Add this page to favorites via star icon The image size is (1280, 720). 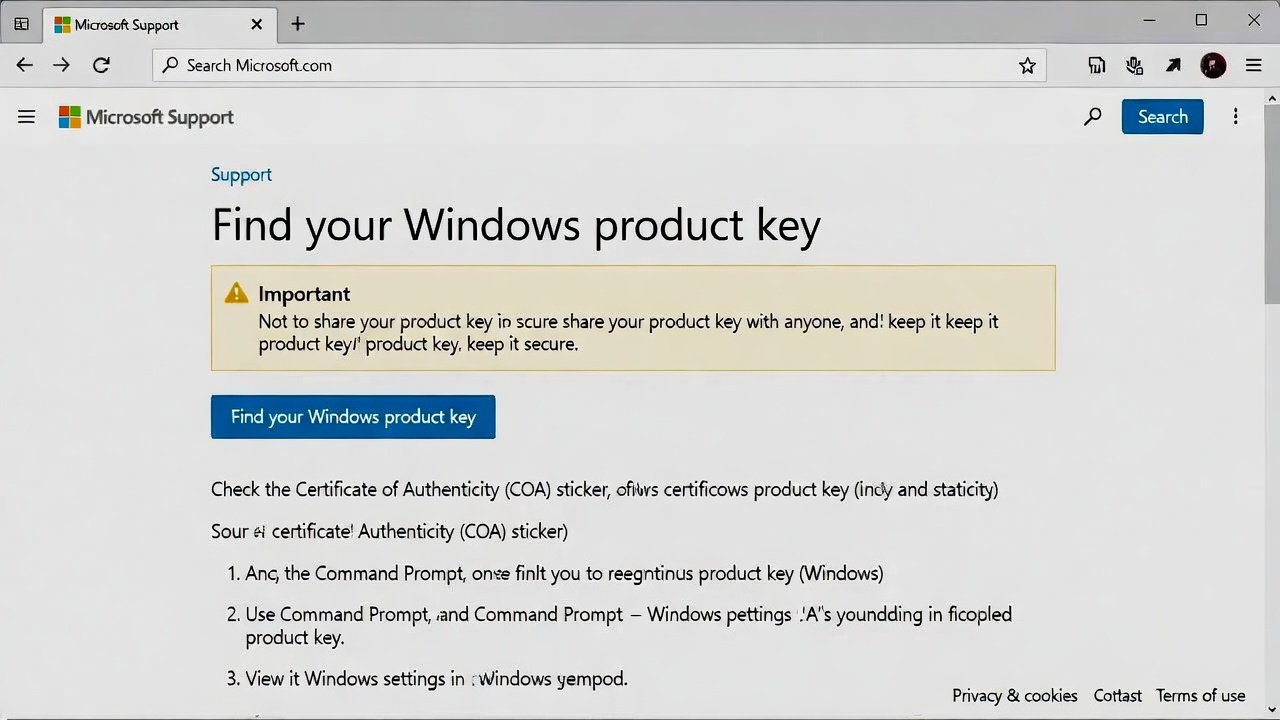point(1028,65)
